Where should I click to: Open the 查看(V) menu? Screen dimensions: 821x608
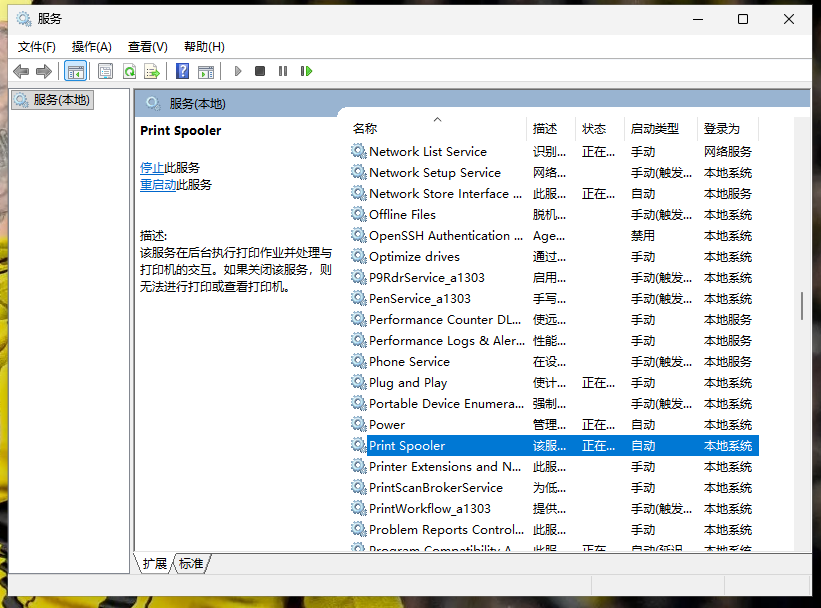pyautogui.click(x=148, y=47)
